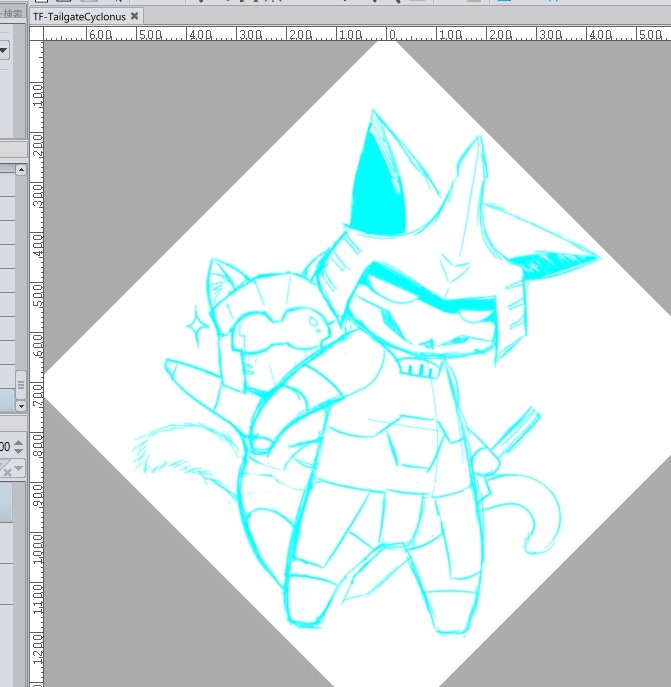Switch to the TF-TailgateCyclonus canvas tab
Screen dimensions: 671x687
[86, 17]
